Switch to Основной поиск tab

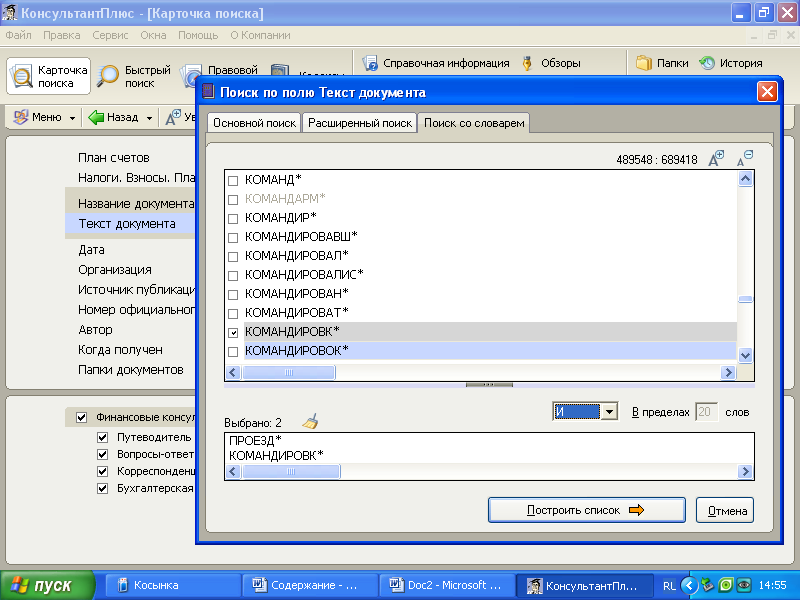[x=254, y=123]
